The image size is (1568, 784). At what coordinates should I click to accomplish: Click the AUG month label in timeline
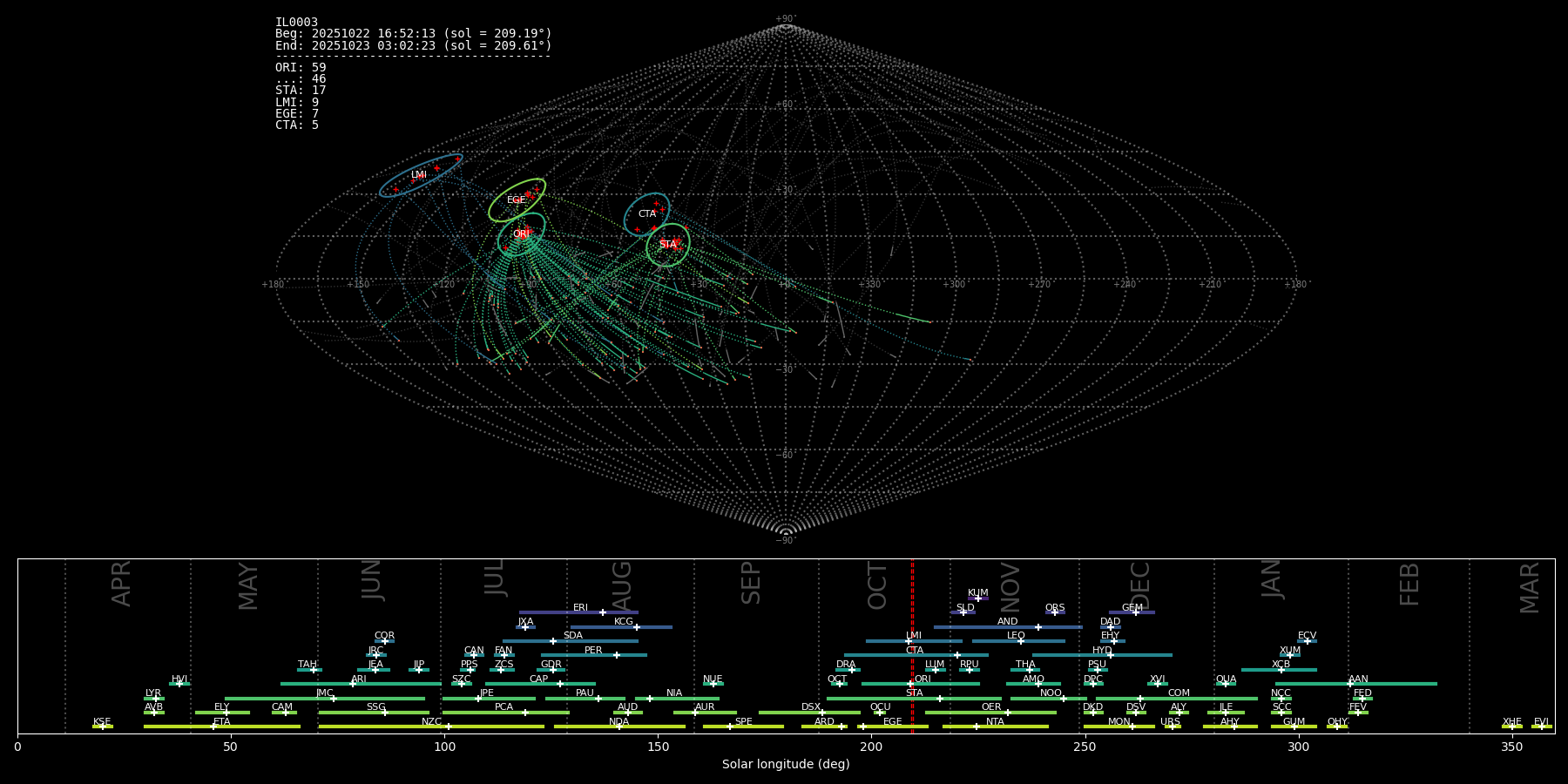point(622,585)
